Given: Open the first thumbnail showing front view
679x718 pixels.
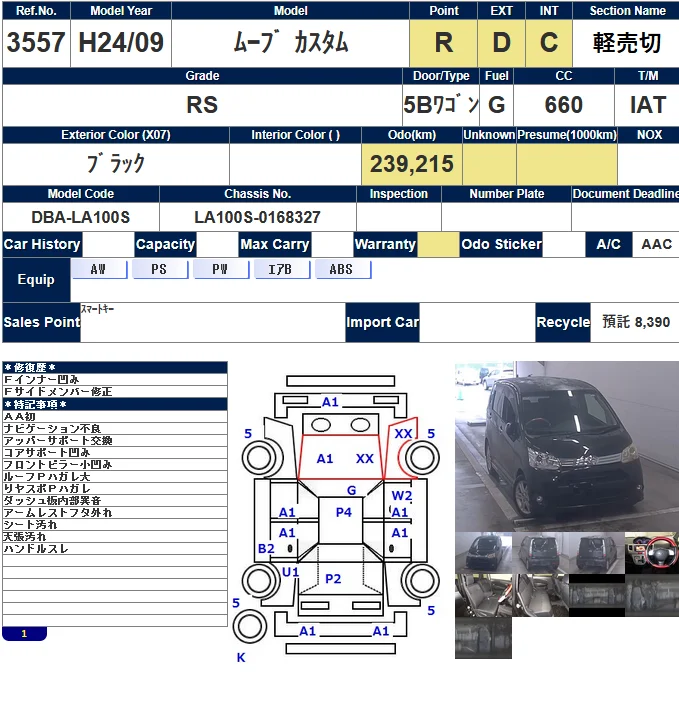Looking at the screenshot, I should [482, 552].
